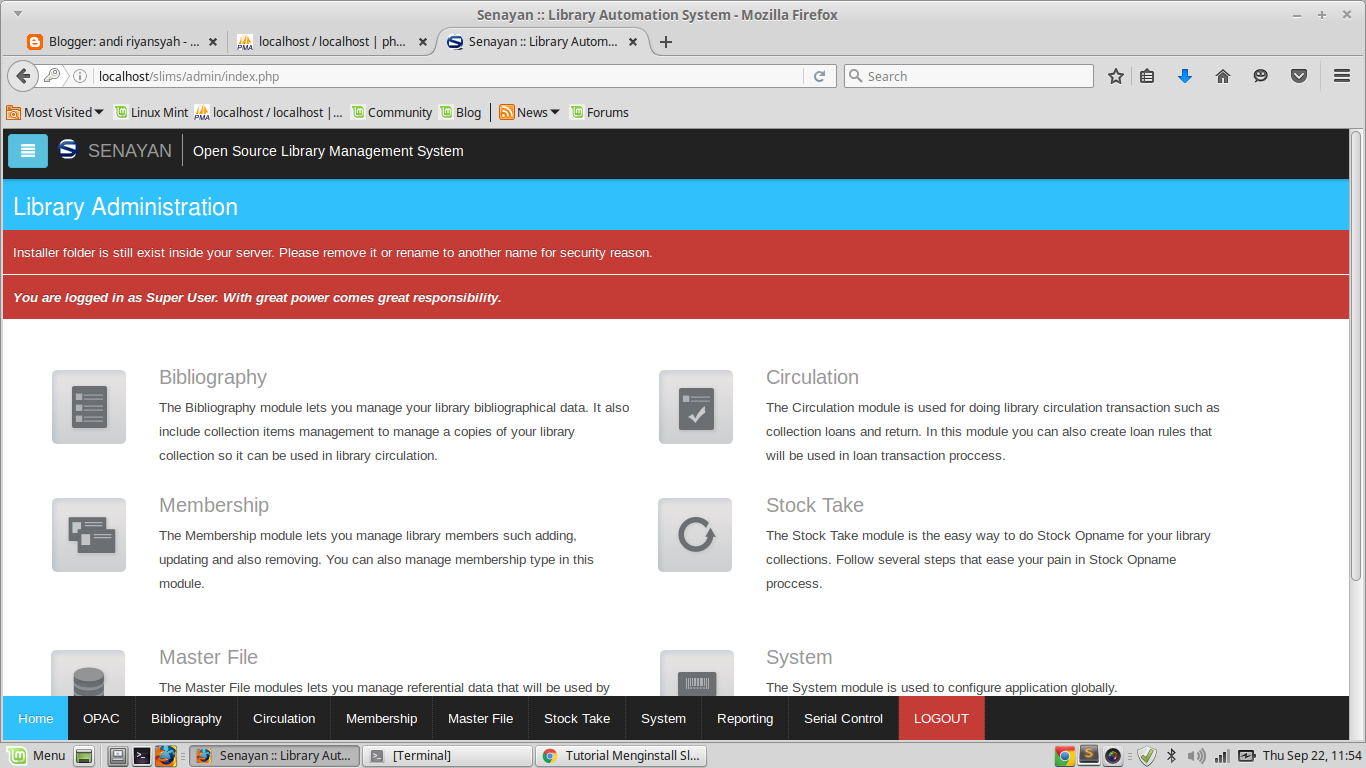Open the Bibliography module icon
This screenshot has width=1366, height=768.
[x=88, y=407]
